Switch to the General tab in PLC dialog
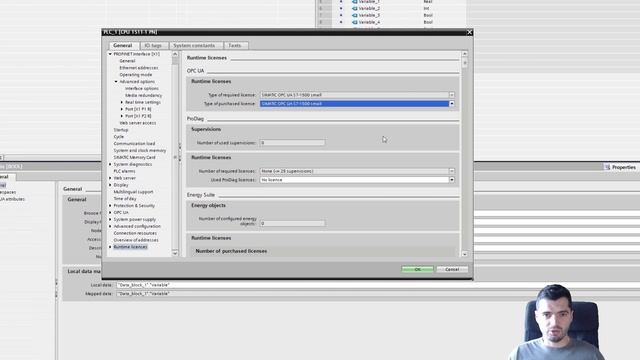Image resolution: width=640 pixels, height=360 pixels. tap(122, 45)
